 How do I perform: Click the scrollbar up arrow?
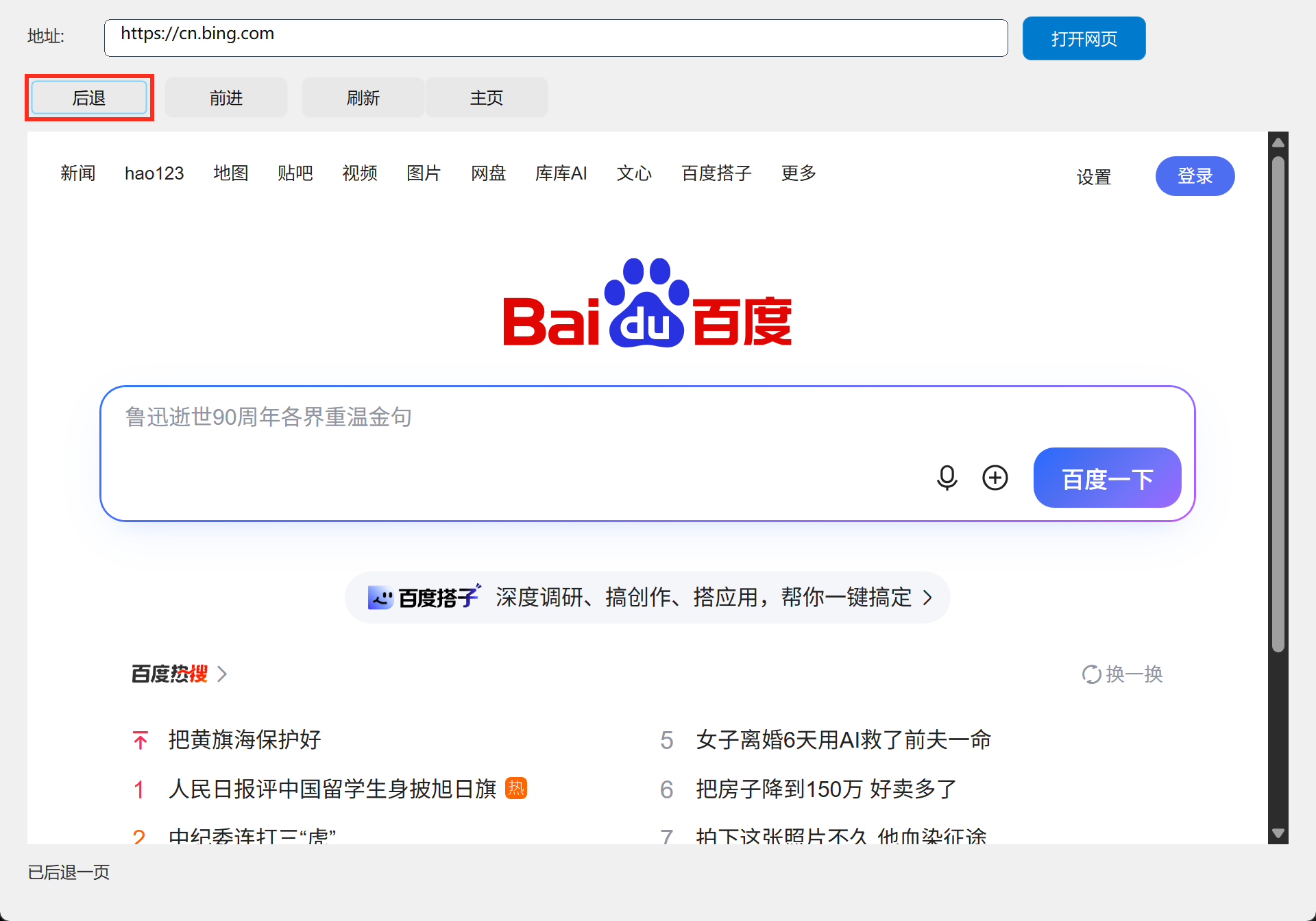1278,142
